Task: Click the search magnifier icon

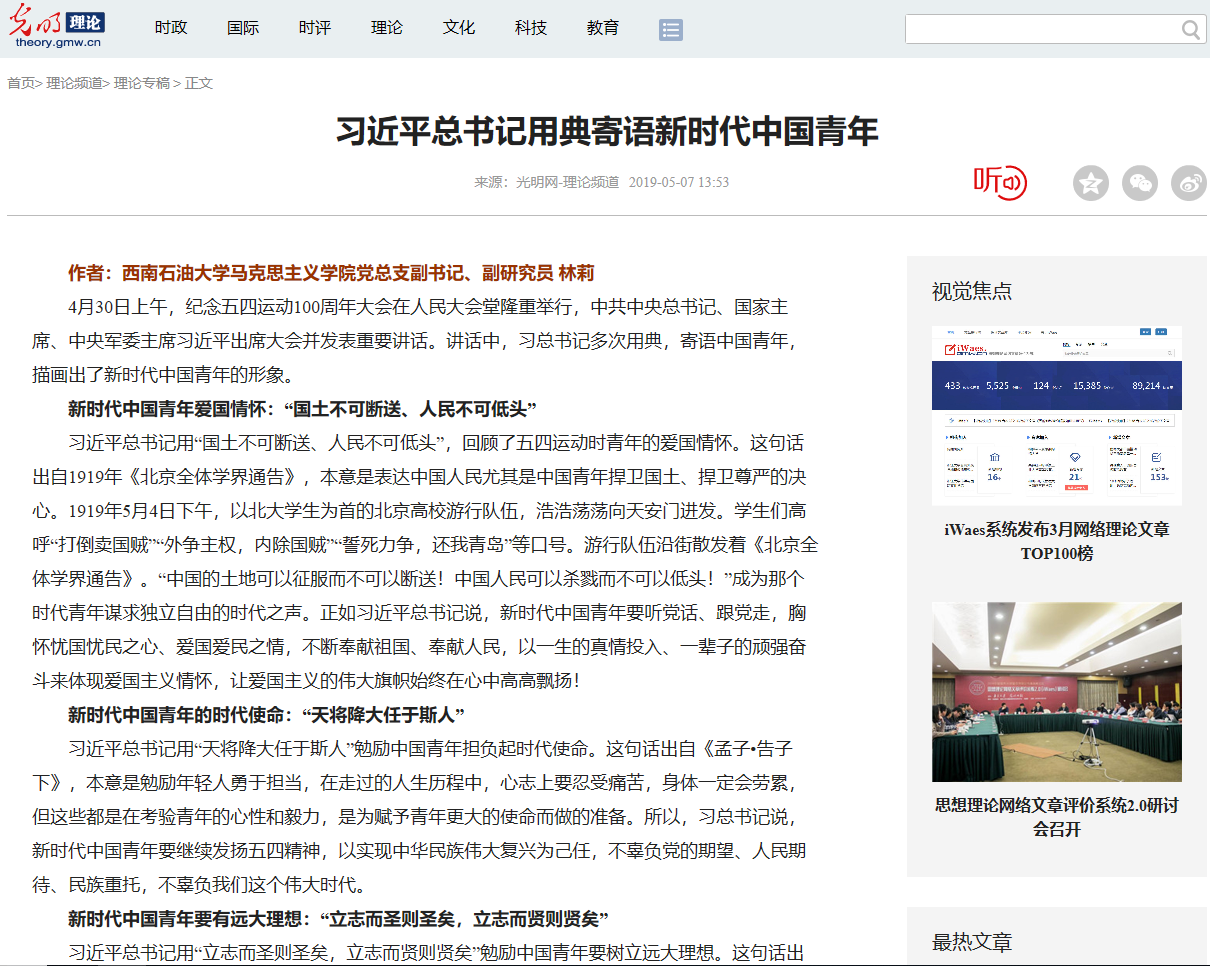Action: [1190, 30]
